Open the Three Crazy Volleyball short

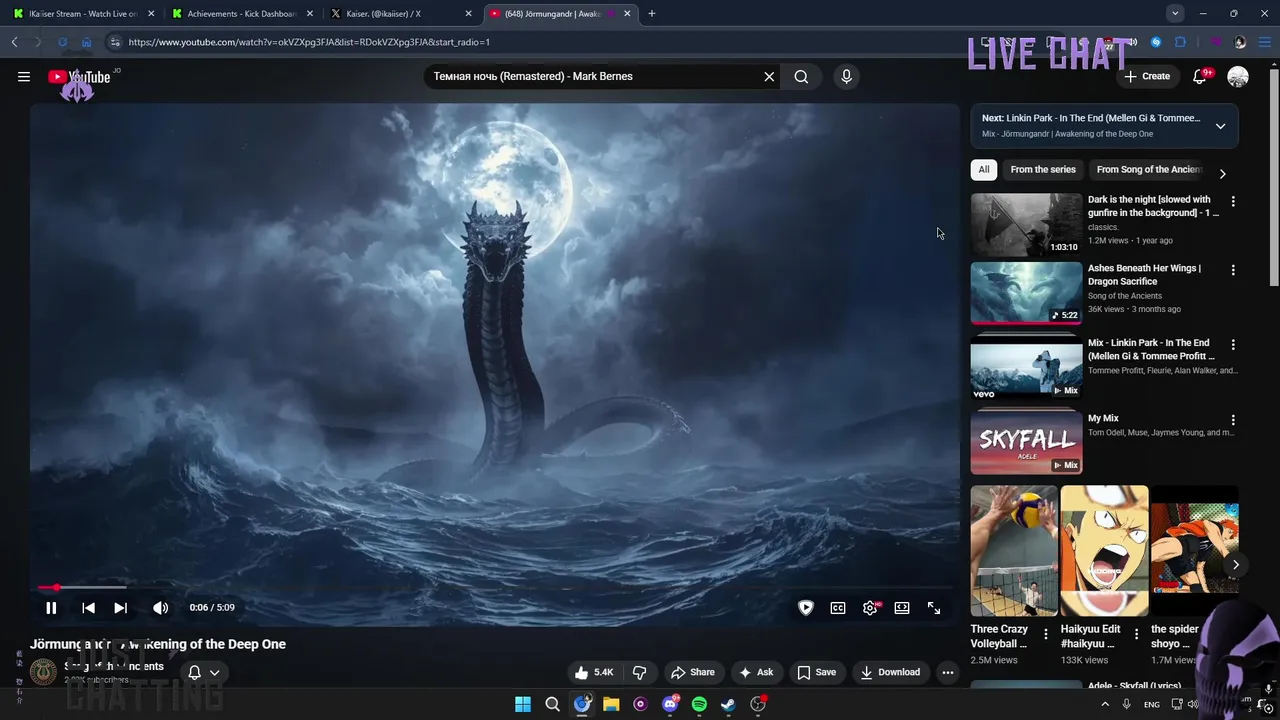pos(1014,551)
